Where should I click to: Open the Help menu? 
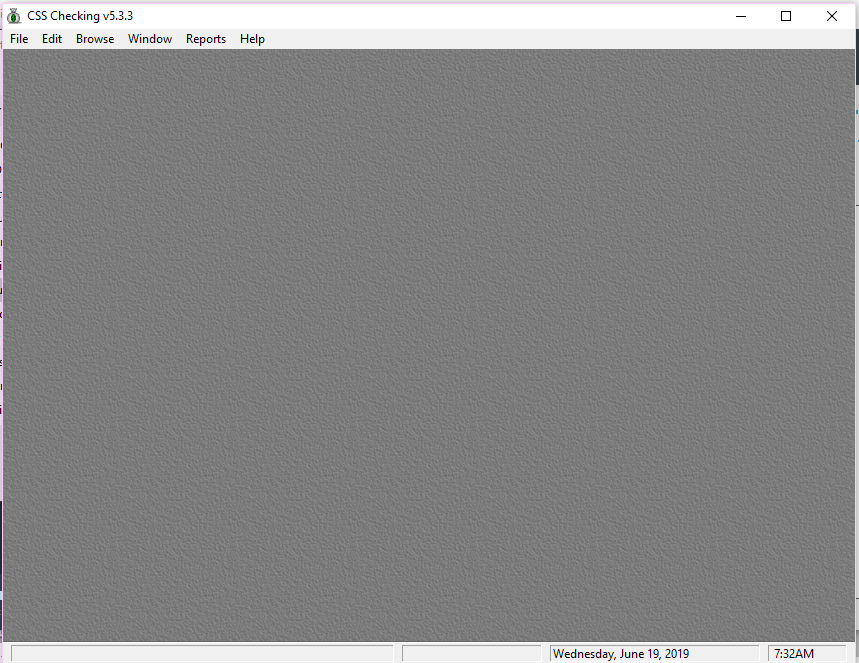tap(252, 39)
